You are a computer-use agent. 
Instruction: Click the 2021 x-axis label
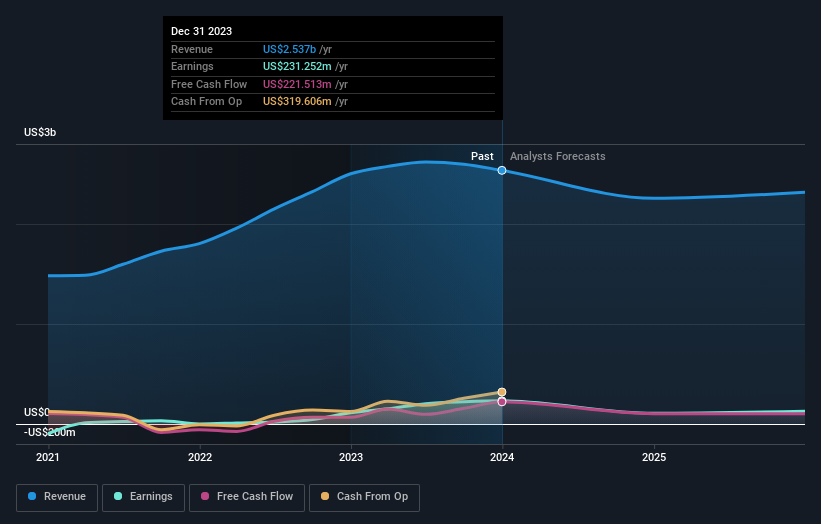tap(48, 458)
